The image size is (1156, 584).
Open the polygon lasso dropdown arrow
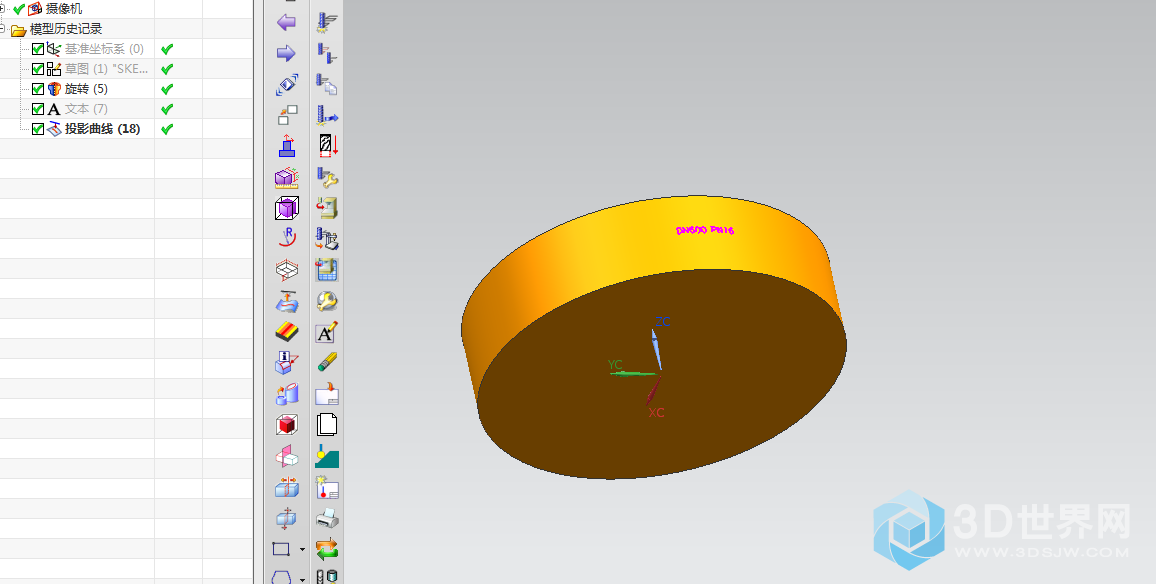[x=302, y=580]
